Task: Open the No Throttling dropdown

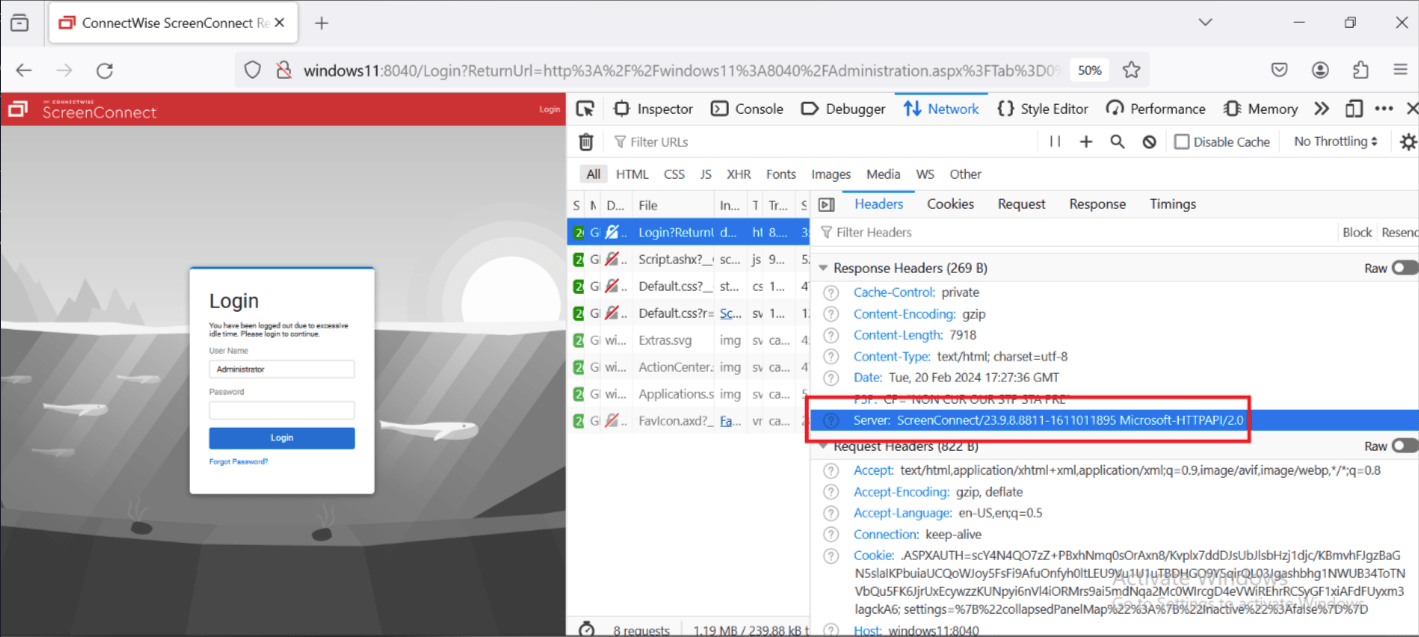Action: pos(1334,141)
